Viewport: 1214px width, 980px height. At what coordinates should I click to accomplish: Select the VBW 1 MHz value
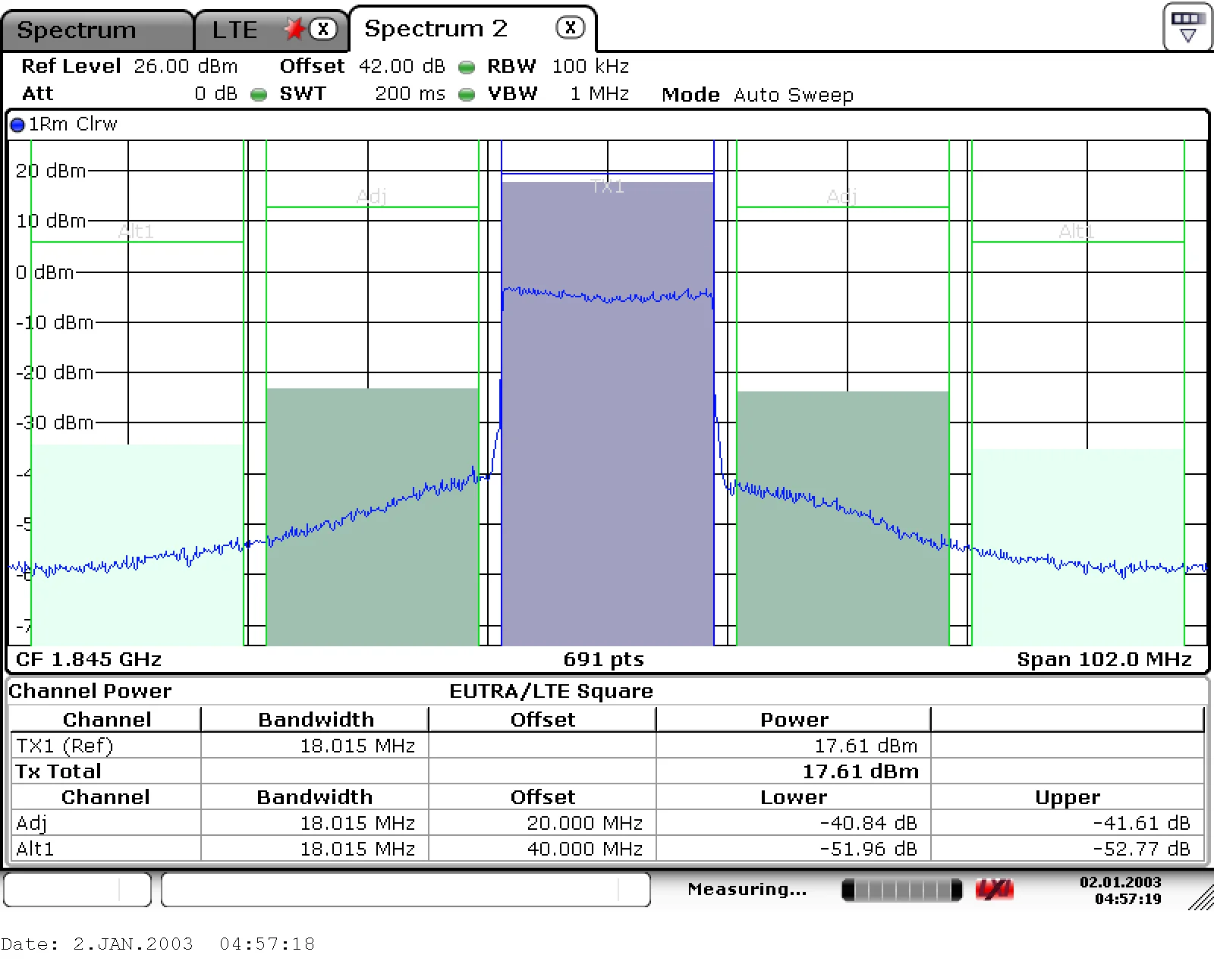coord(599,94)
